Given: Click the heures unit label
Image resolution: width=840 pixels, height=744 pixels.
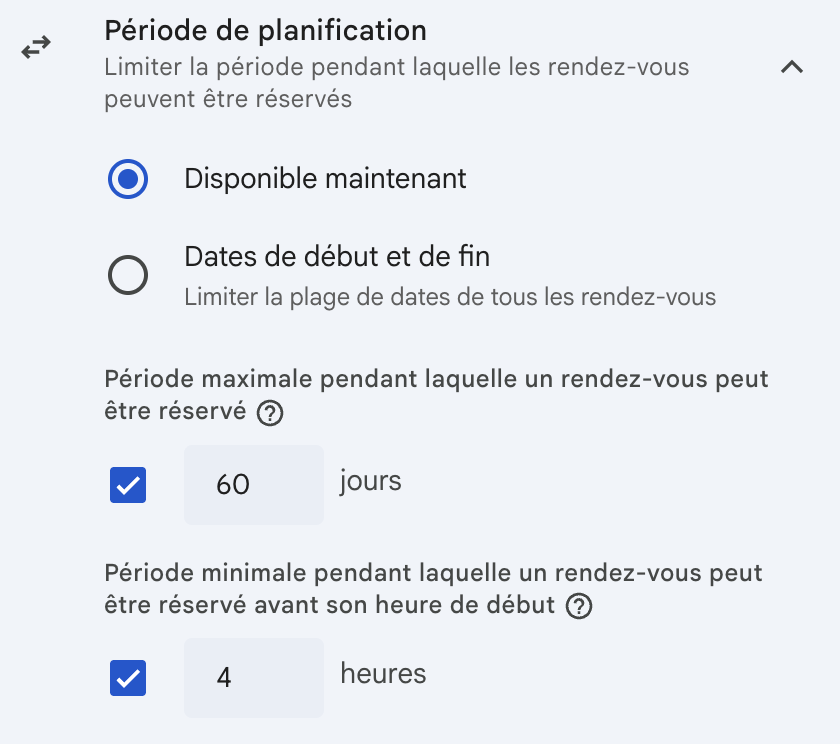Looking at the screenshot, I should [x=383, y=674].
